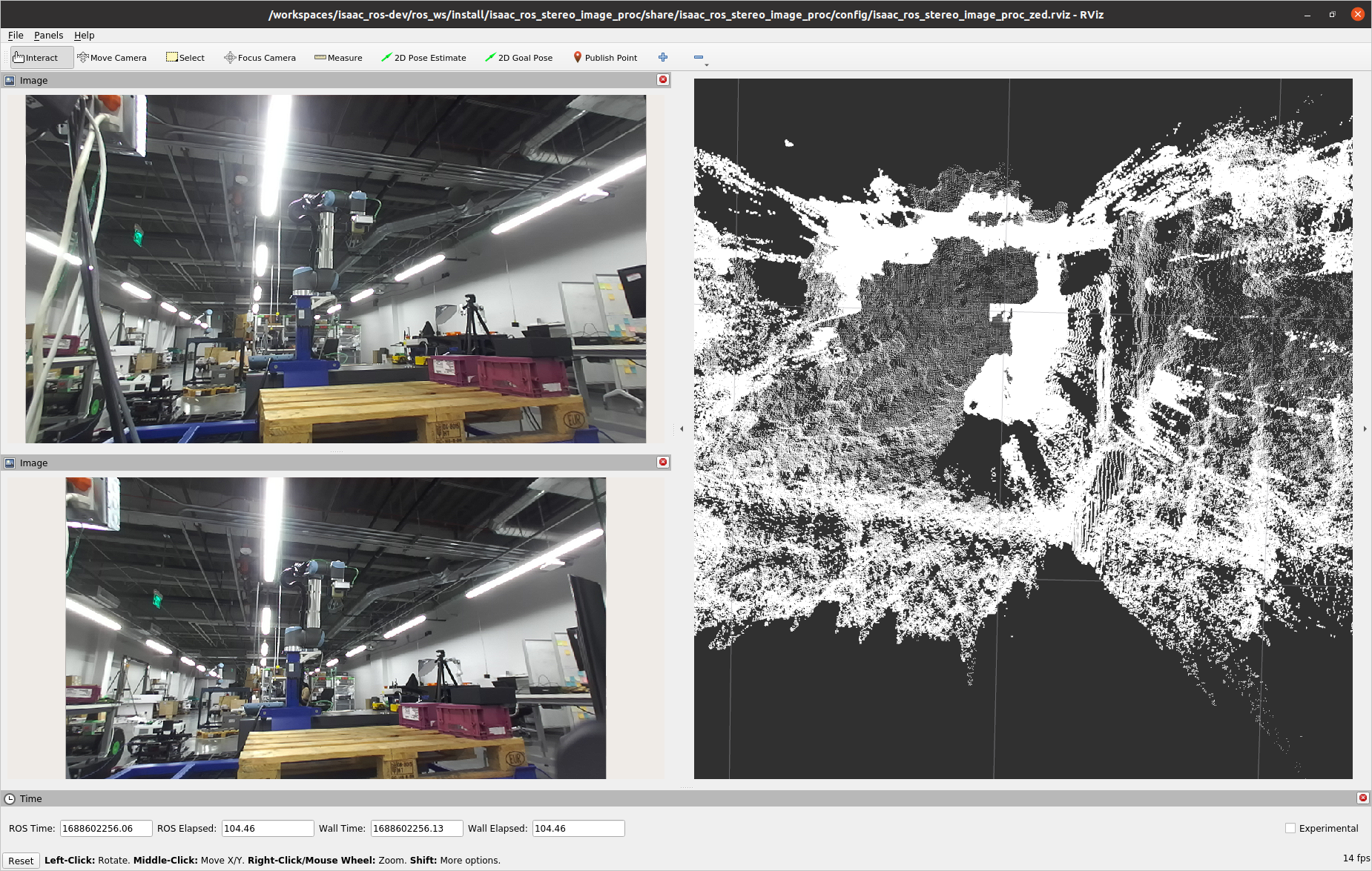
Task: Click the ROS Time field
Action: tap(105, 828)
